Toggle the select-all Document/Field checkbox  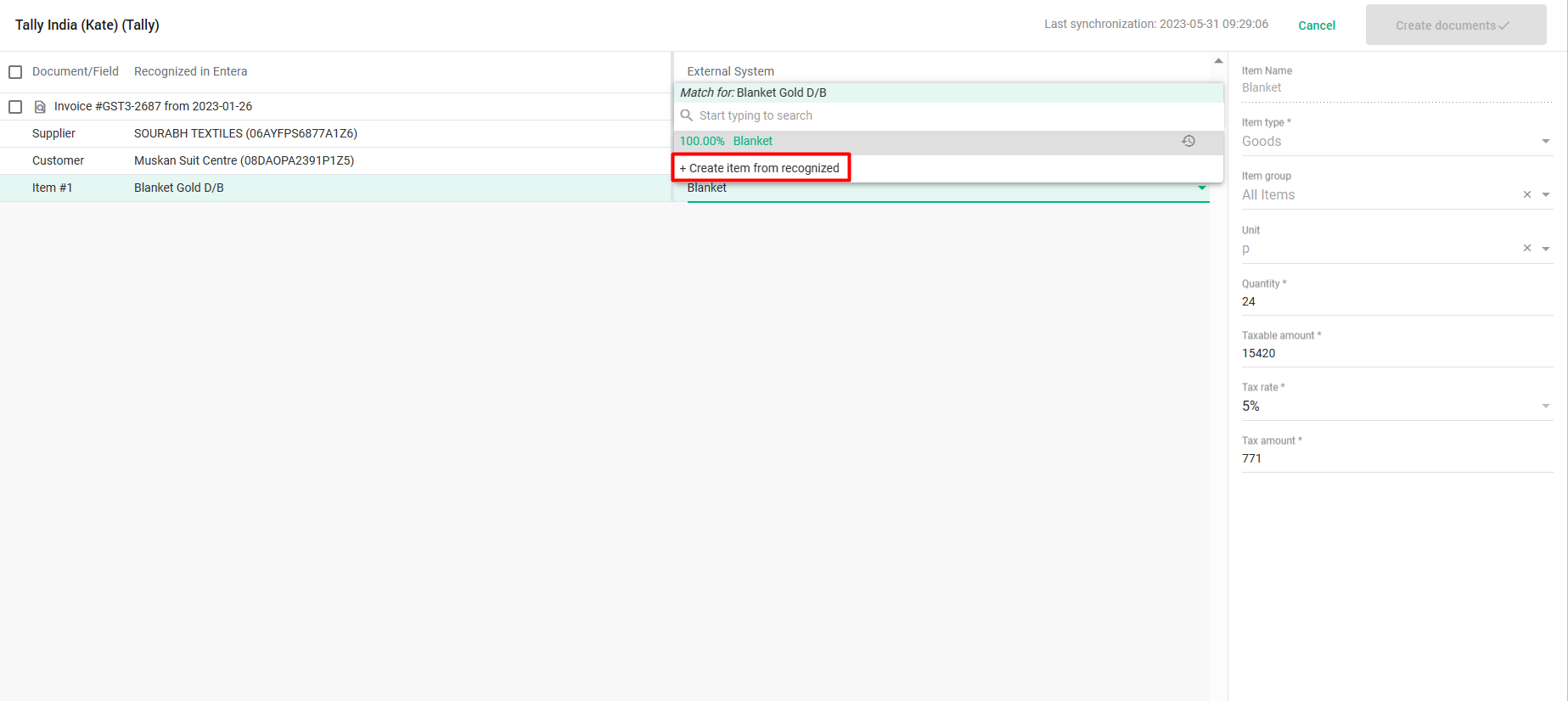coord(15,72)
